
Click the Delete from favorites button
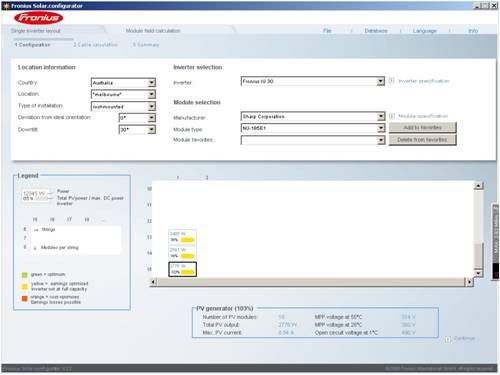[422, 140]
